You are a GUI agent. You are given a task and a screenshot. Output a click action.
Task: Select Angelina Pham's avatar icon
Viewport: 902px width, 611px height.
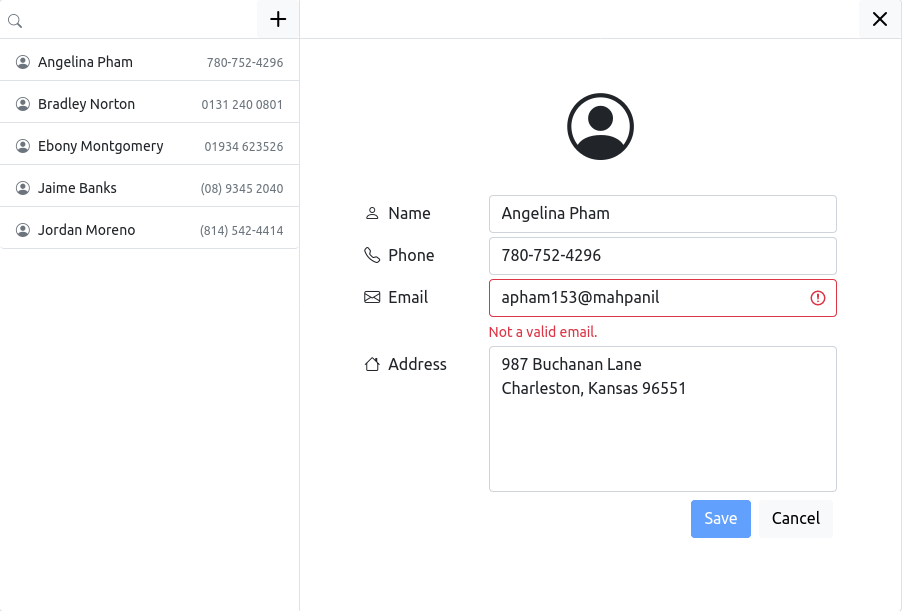[x=22, y=61]
